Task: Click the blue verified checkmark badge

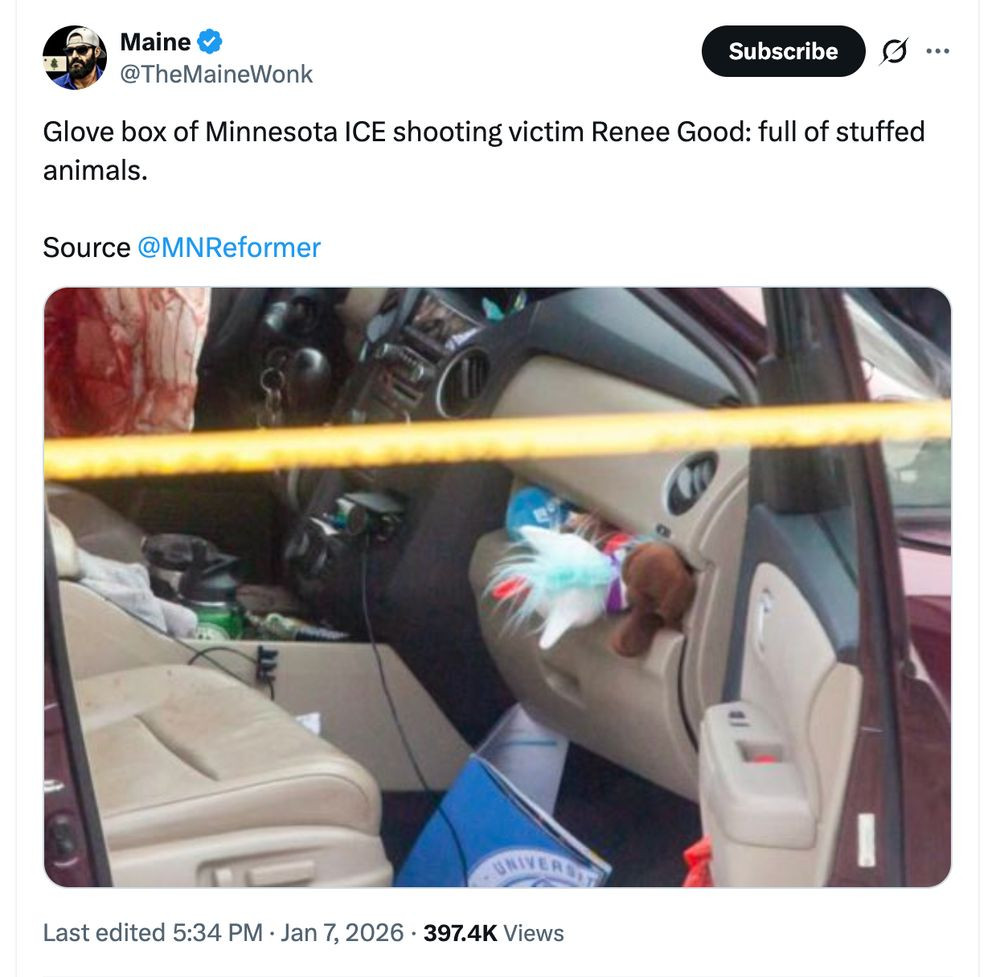Action: (x=210, y=42)
